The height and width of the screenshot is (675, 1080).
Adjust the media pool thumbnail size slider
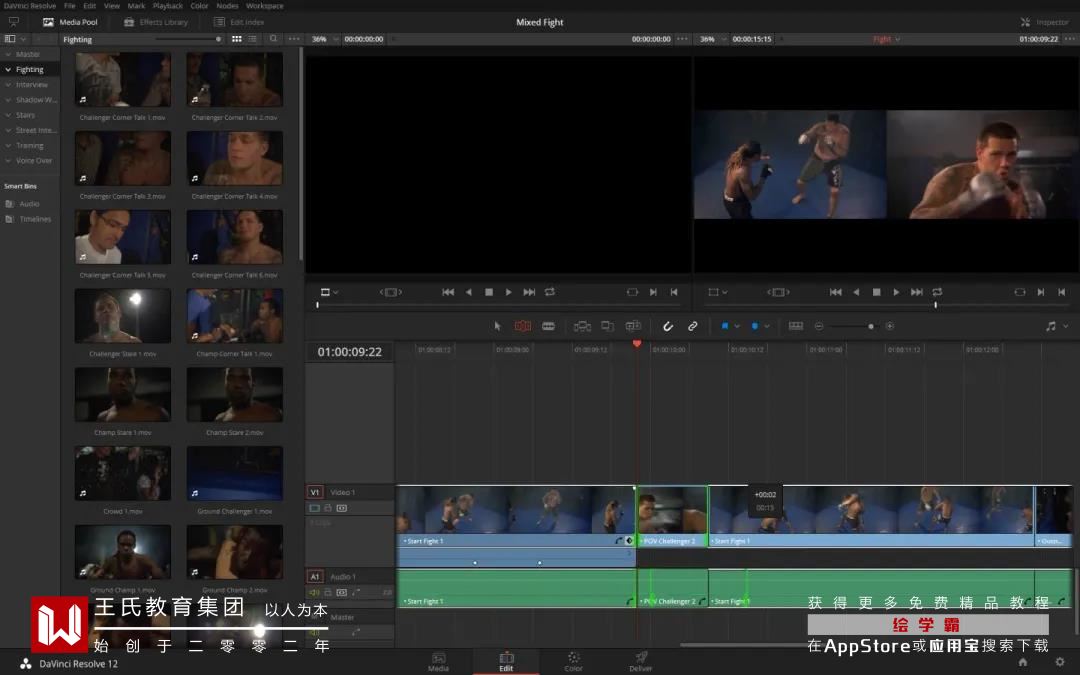click(218, 39)
